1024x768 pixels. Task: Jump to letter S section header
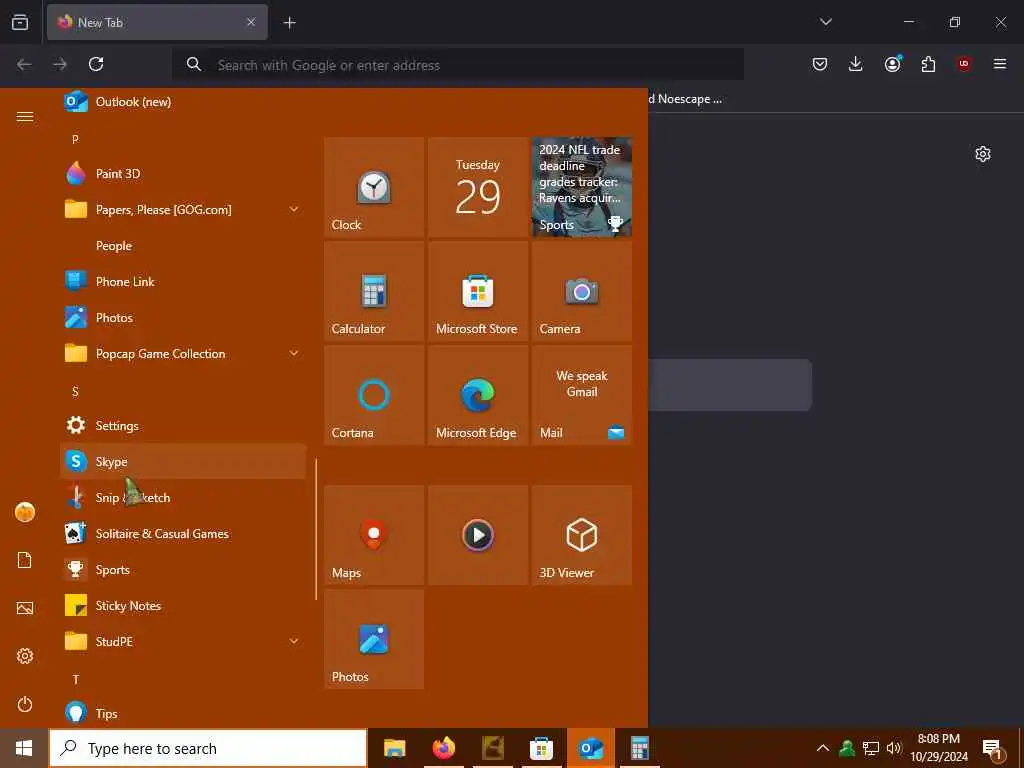tap(75, 391)
